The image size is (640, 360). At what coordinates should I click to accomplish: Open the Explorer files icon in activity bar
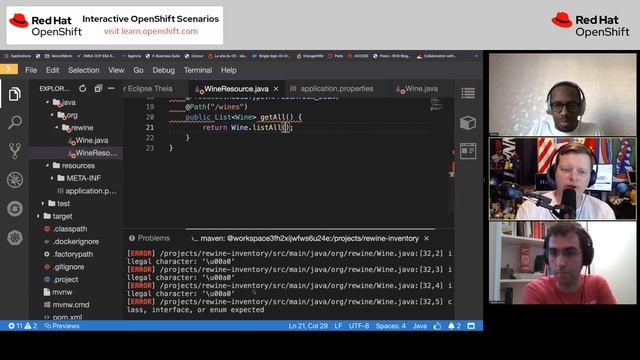[15, 94]
